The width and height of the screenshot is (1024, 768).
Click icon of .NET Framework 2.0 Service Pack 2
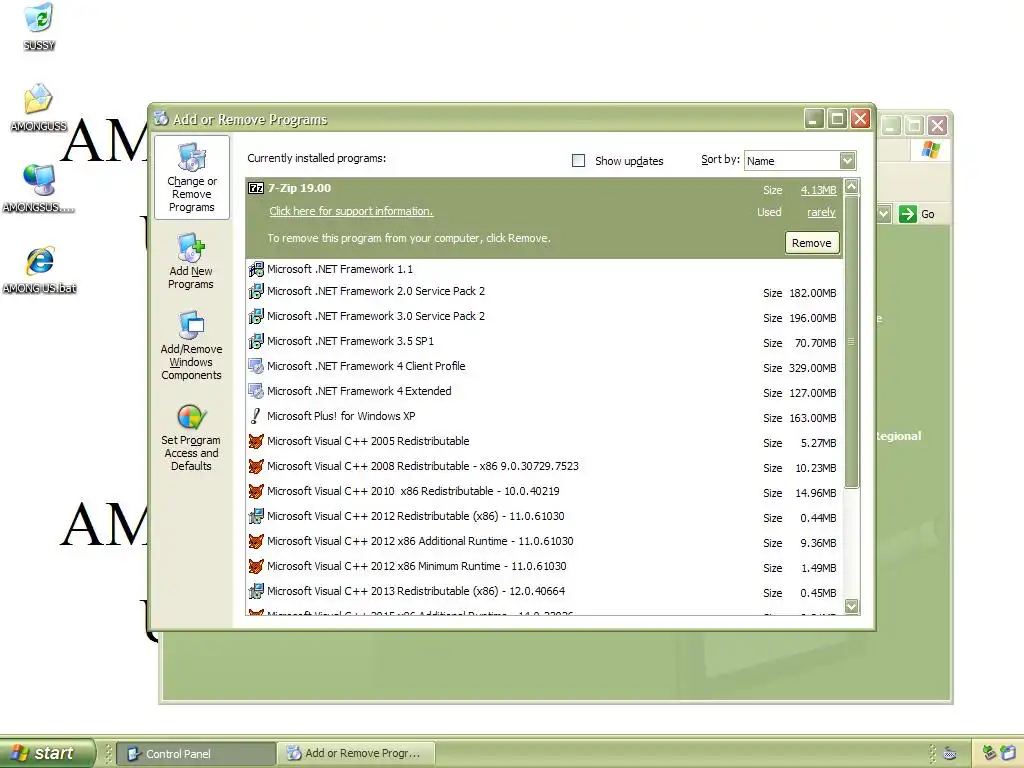[256, 291]
